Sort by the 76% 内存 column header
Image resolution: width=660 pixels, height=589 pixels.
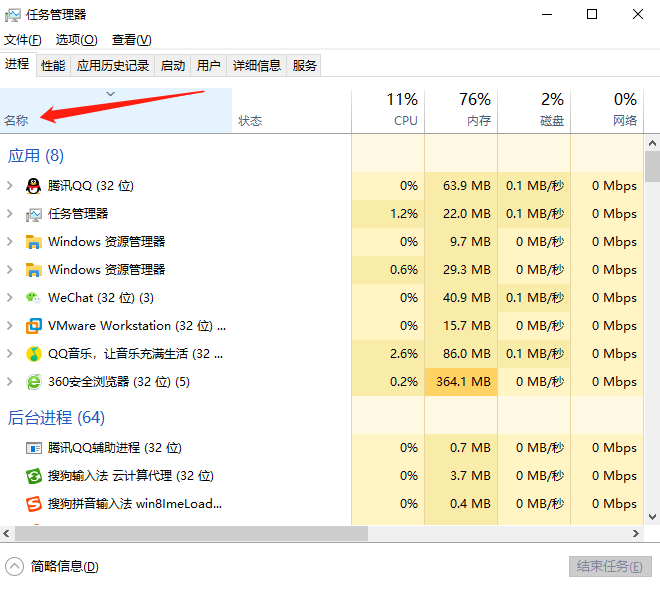461,111
